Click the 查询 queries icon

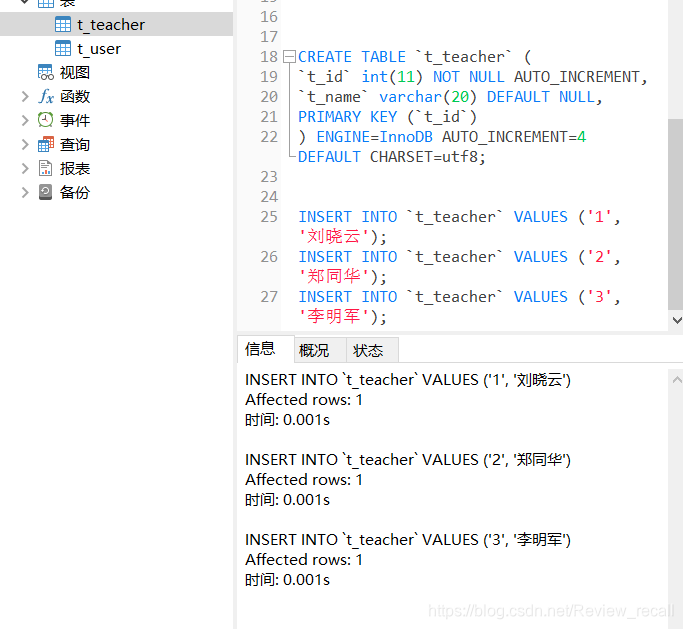[46, 144]
